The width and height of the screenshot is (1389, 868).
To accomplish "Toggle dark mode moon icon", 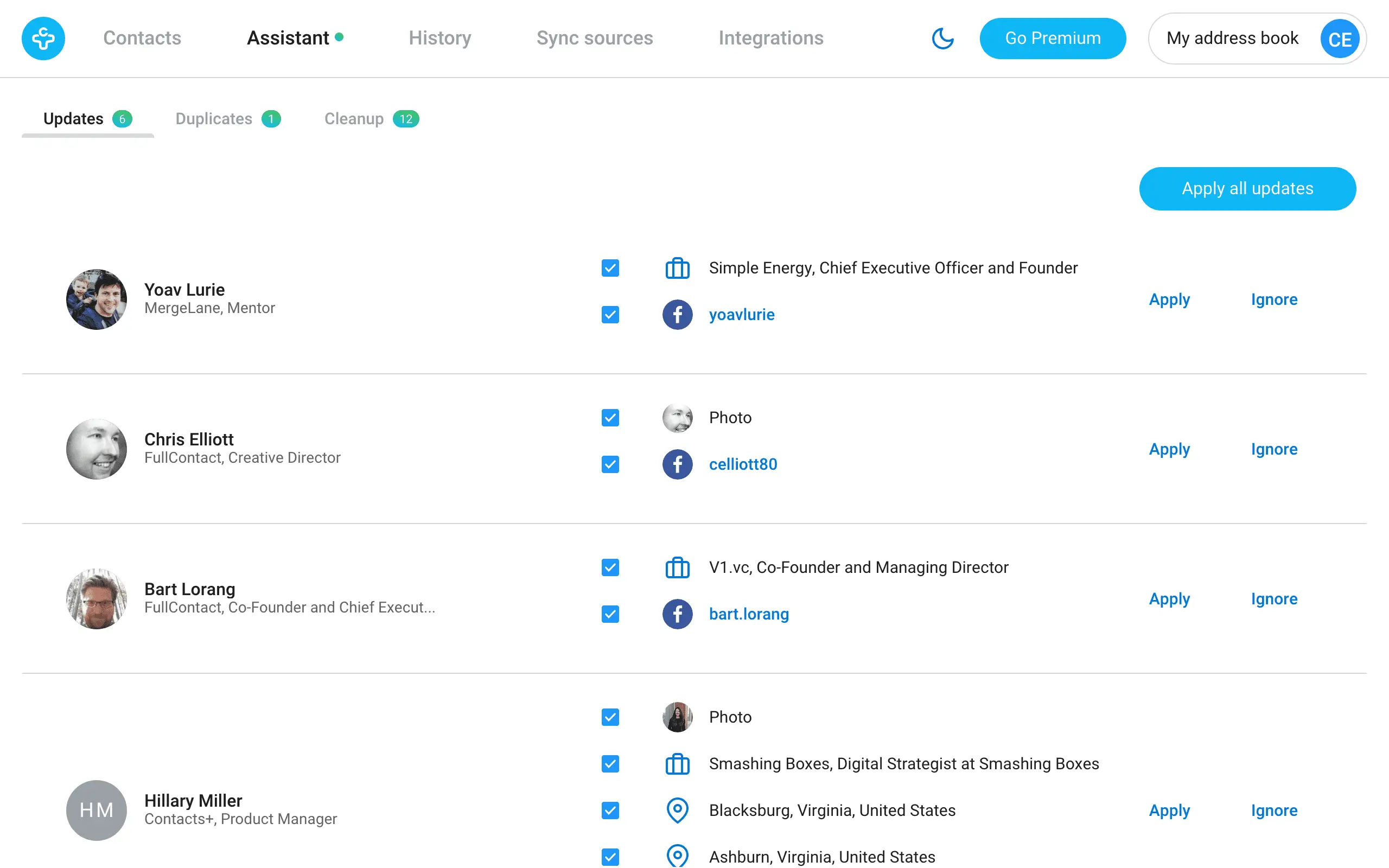I will pyautogui.click(x=942, y=39).
